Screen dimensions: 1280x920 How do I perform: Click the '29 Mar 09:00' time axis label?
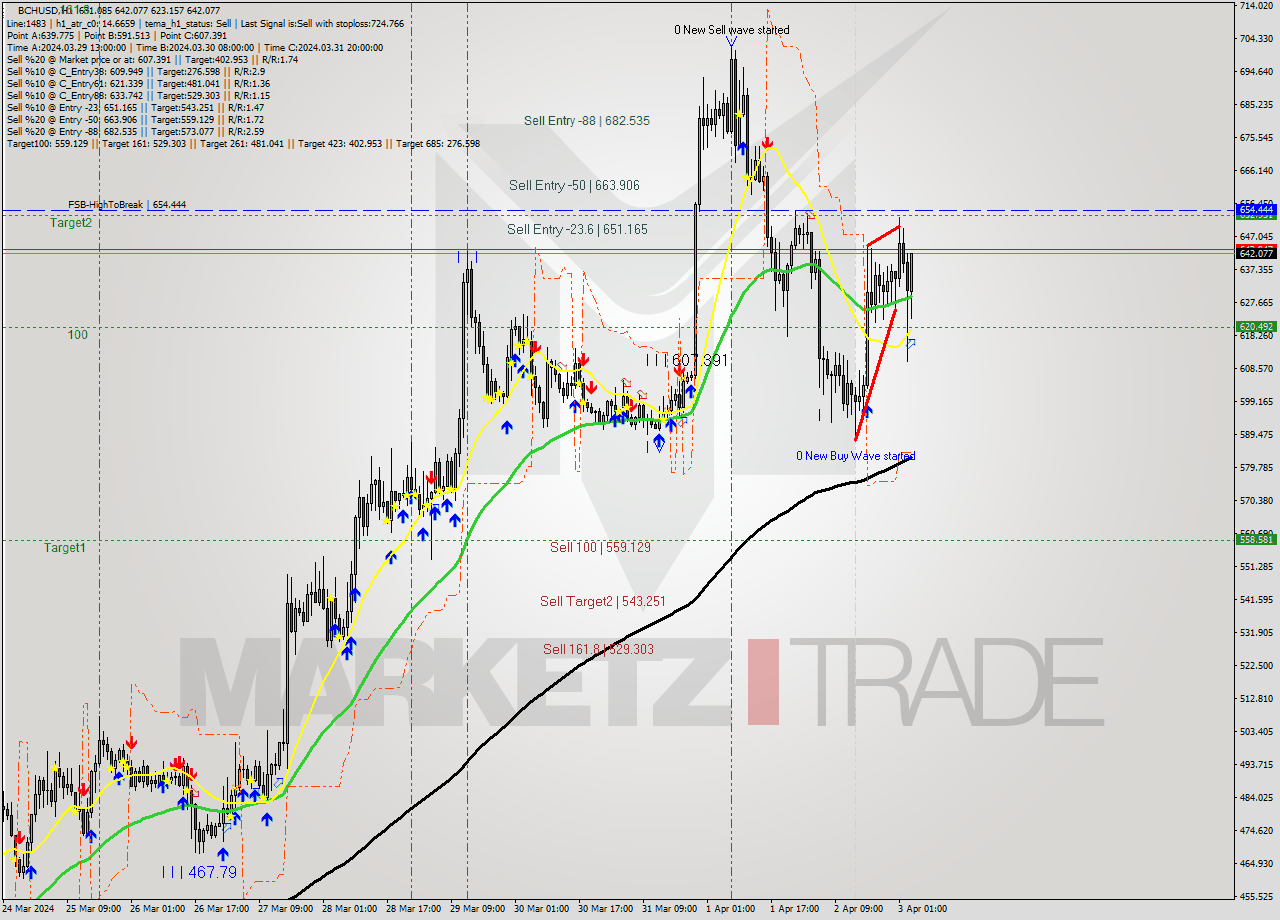coord(478,909)
